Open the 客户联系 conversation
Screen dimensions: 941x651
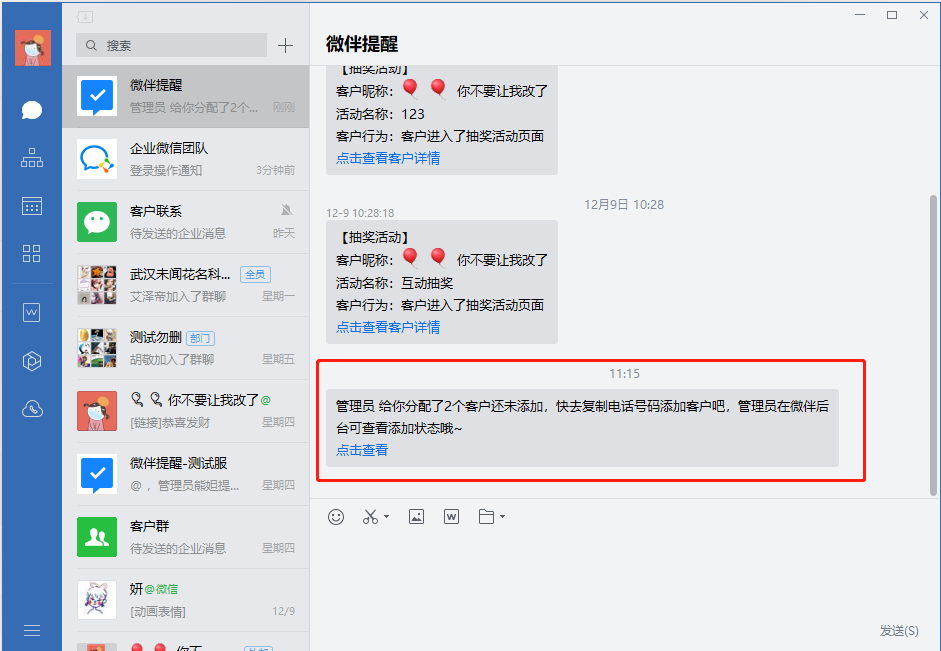[186, 223]
